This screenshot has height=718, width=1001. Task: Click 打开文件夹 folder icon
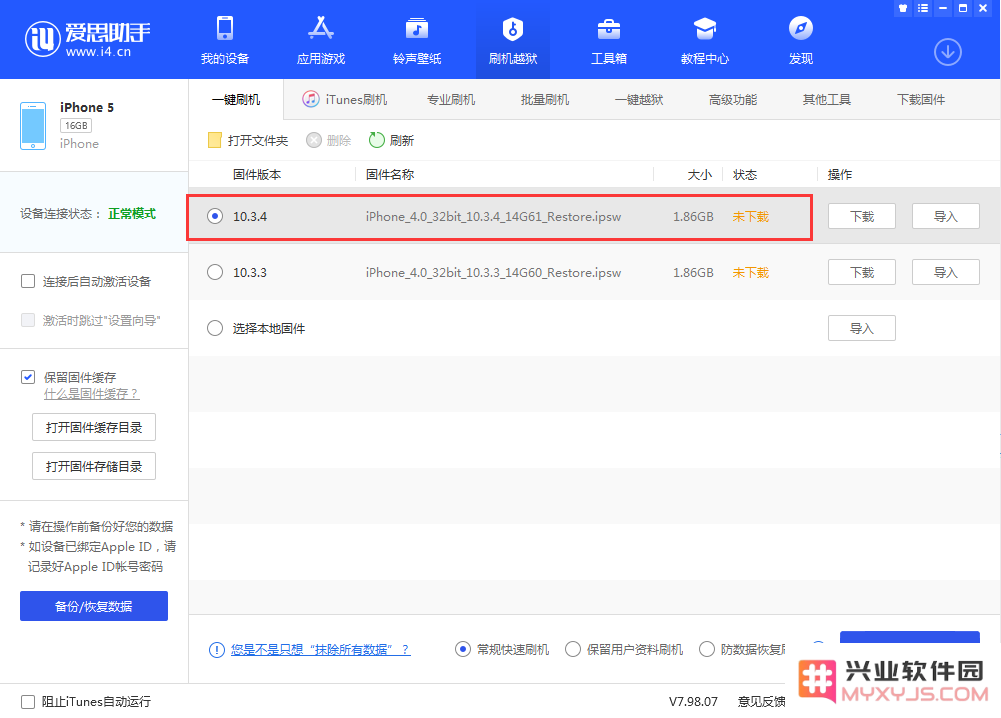(x=214, y=140)
